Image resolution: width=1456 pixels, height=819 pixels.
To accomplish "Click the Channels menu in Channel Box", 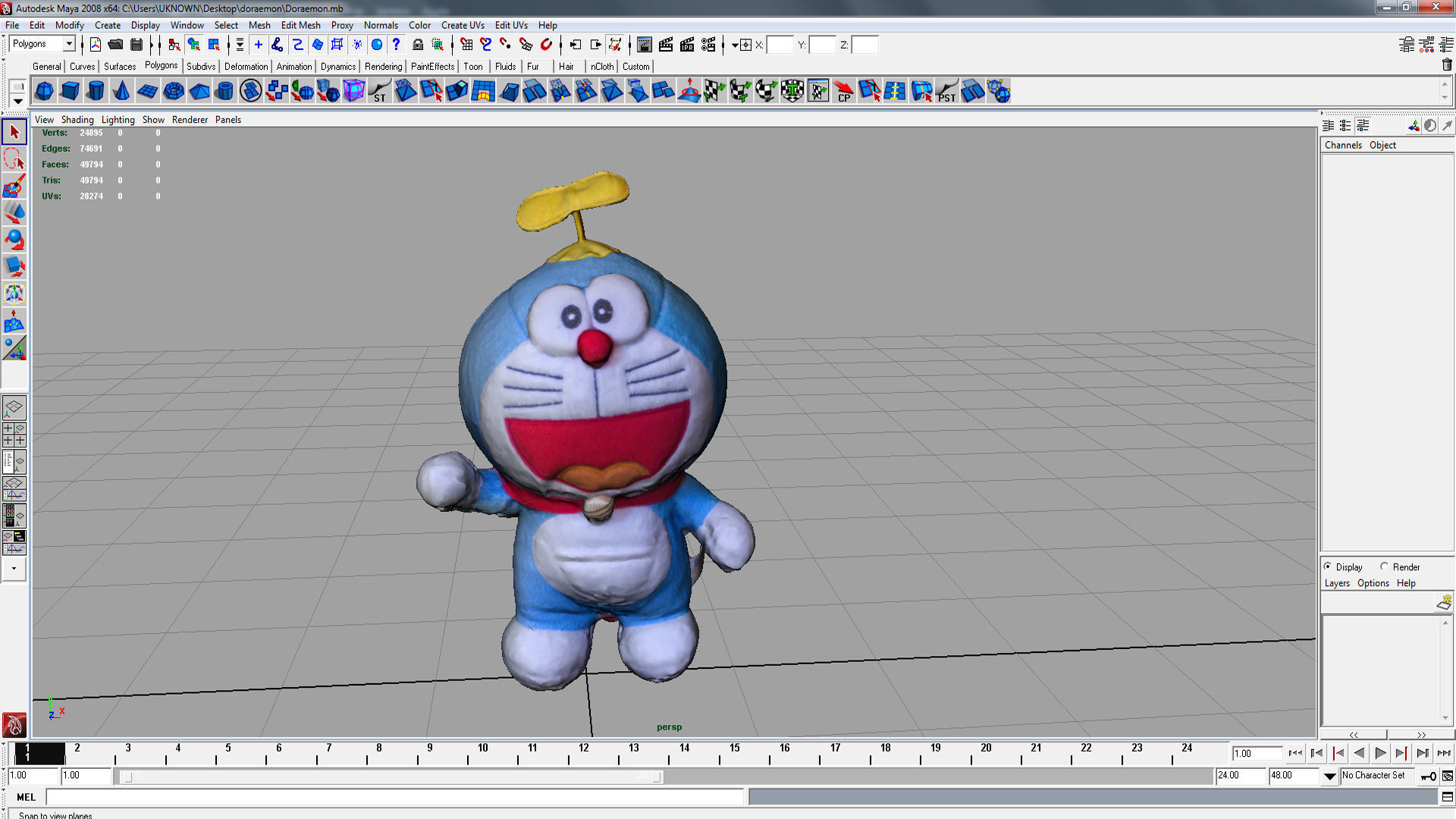I will pos(1343,145).
